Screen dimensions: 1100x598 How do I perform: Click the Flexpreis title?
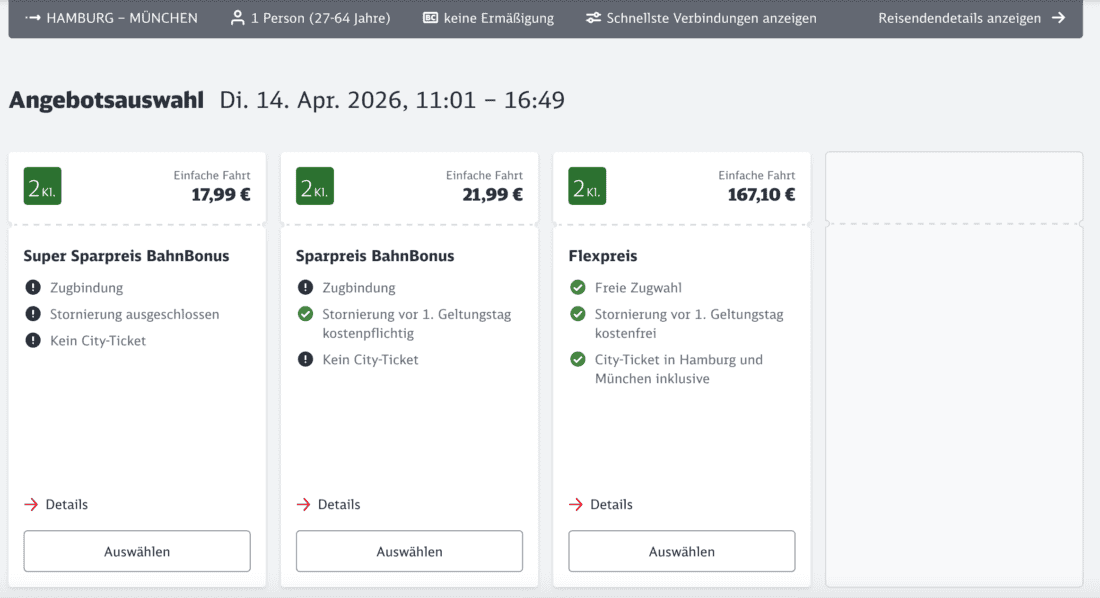point(603,255)
